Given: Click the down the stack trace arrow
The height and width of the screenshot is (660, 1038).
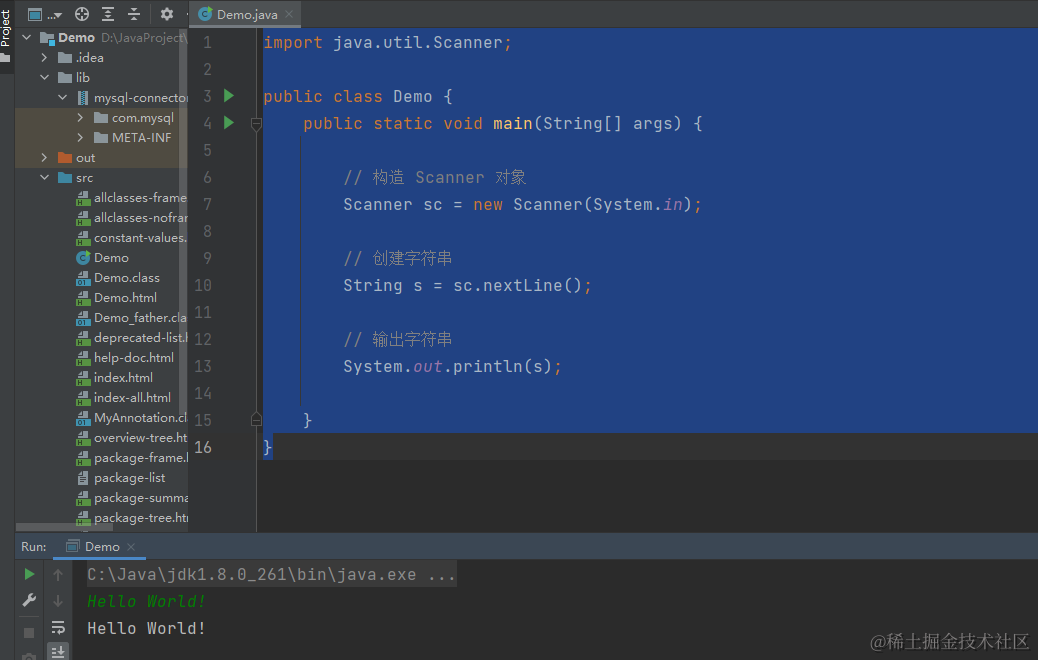Looking at the screenshot, I should tap(58, 600).
